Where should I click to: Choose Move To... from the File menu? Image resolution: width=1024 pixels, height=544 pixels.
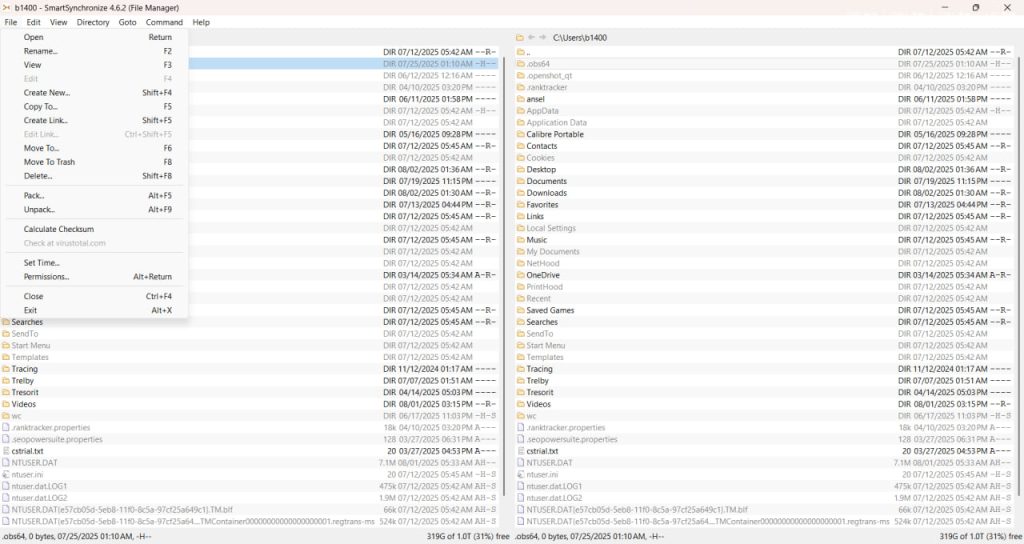pos(94,148)
